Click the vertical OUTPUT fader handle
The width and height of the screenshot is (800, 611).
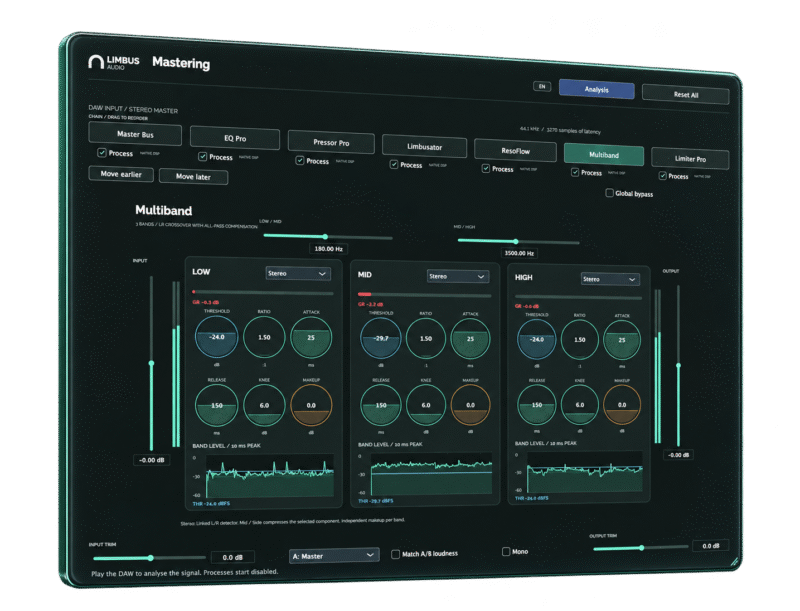click(679, 366)
